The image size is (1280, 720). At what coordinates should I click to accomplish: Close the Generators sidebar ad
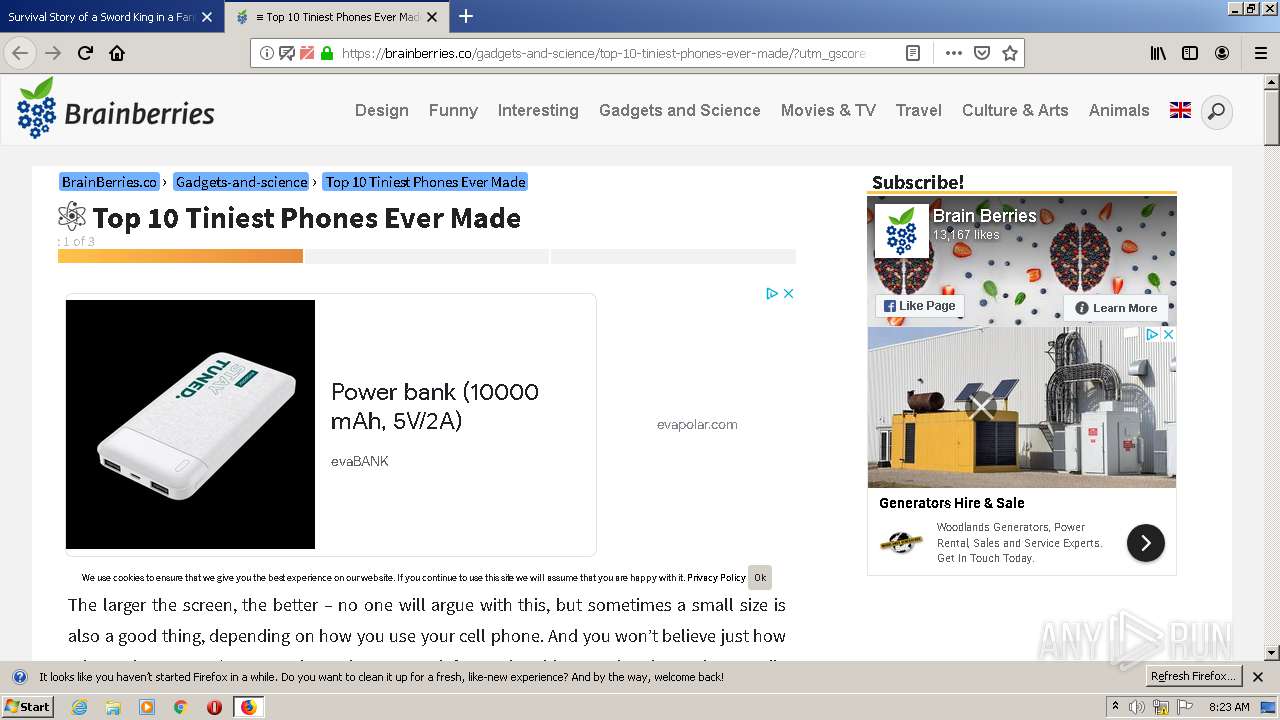pos(1167,335)
